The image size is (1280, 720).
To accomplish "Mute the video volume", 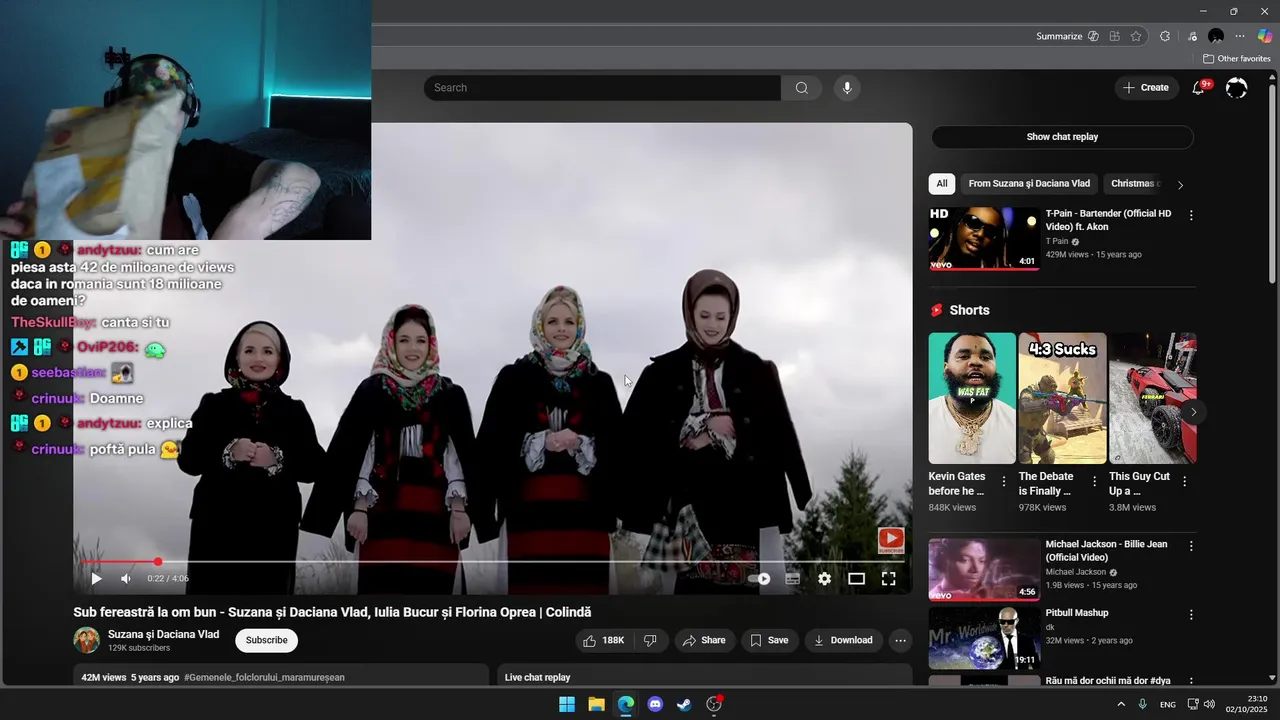I will click(126, 578).
